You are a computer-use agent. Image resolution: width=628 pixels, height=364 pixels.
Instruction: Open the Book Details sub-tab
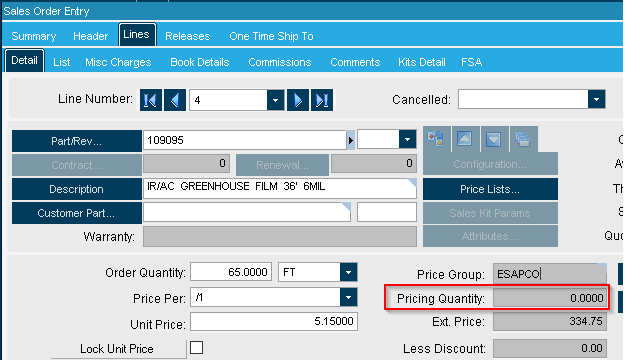(199, 62)
